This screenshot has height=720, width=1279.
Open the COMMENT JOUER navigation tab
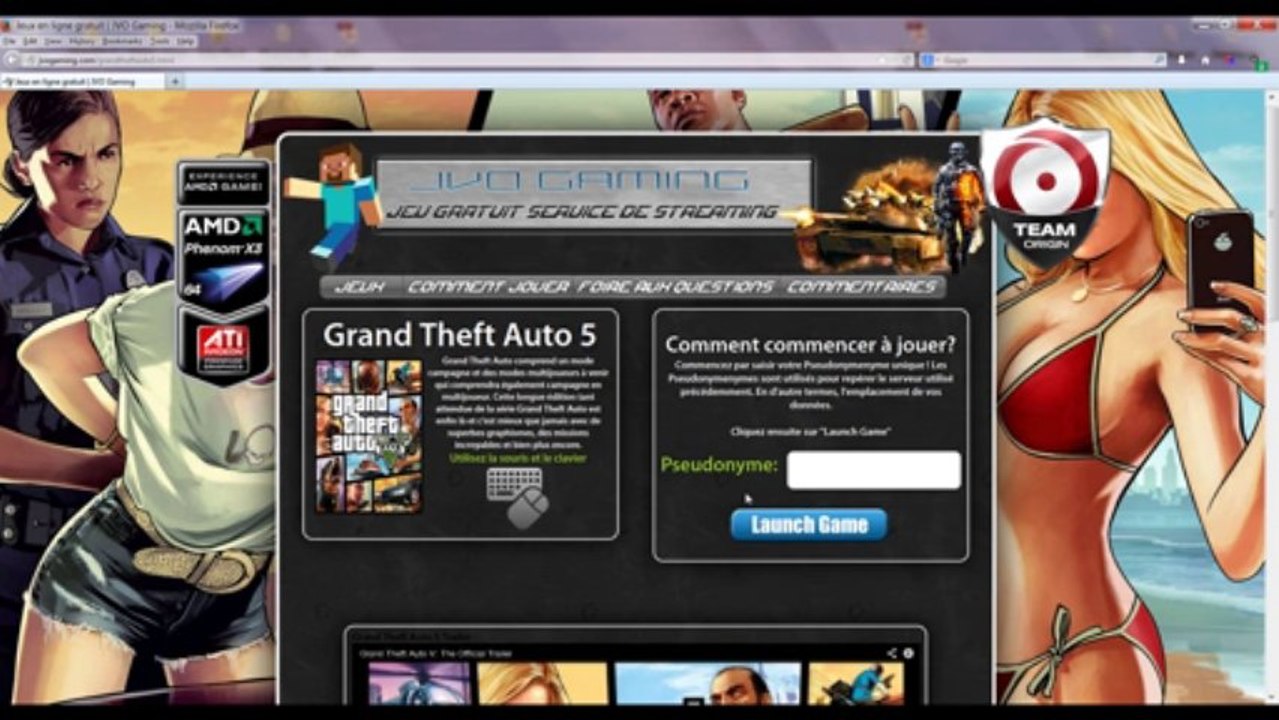(x=489, y=287)
